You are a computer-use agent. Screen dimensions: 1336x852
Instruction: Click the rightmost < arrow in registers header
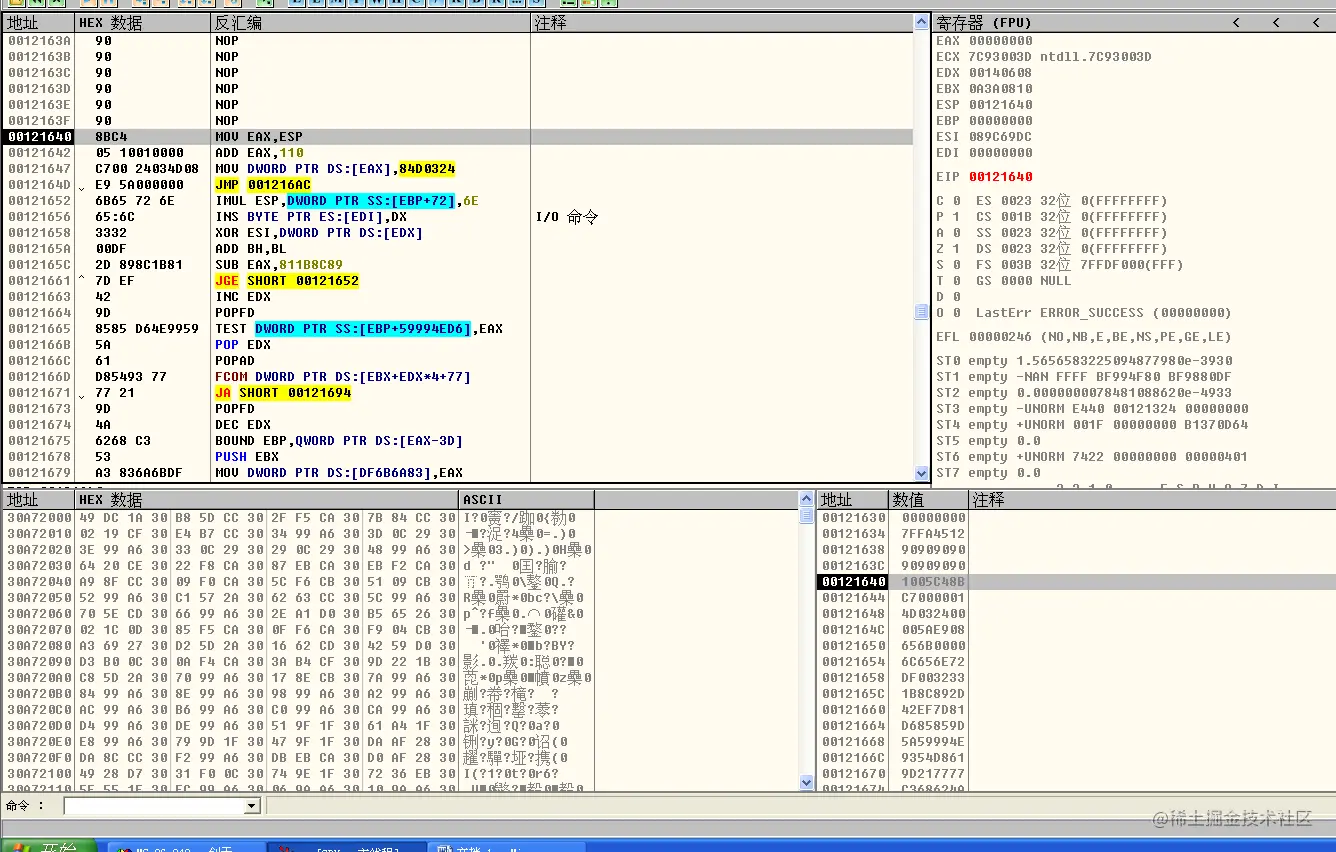[1315, 22]
